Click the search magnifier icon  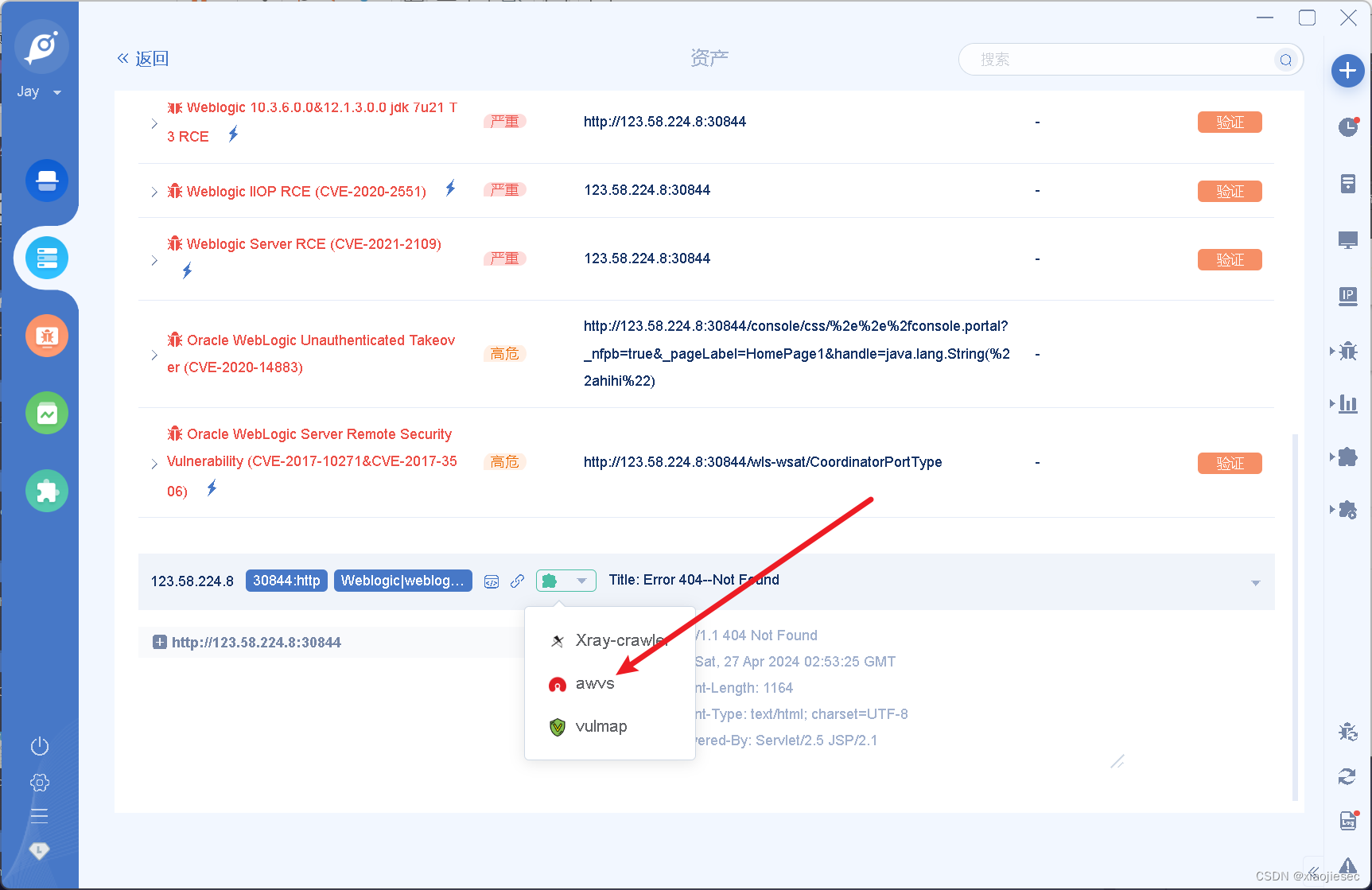coord(1286,60)
